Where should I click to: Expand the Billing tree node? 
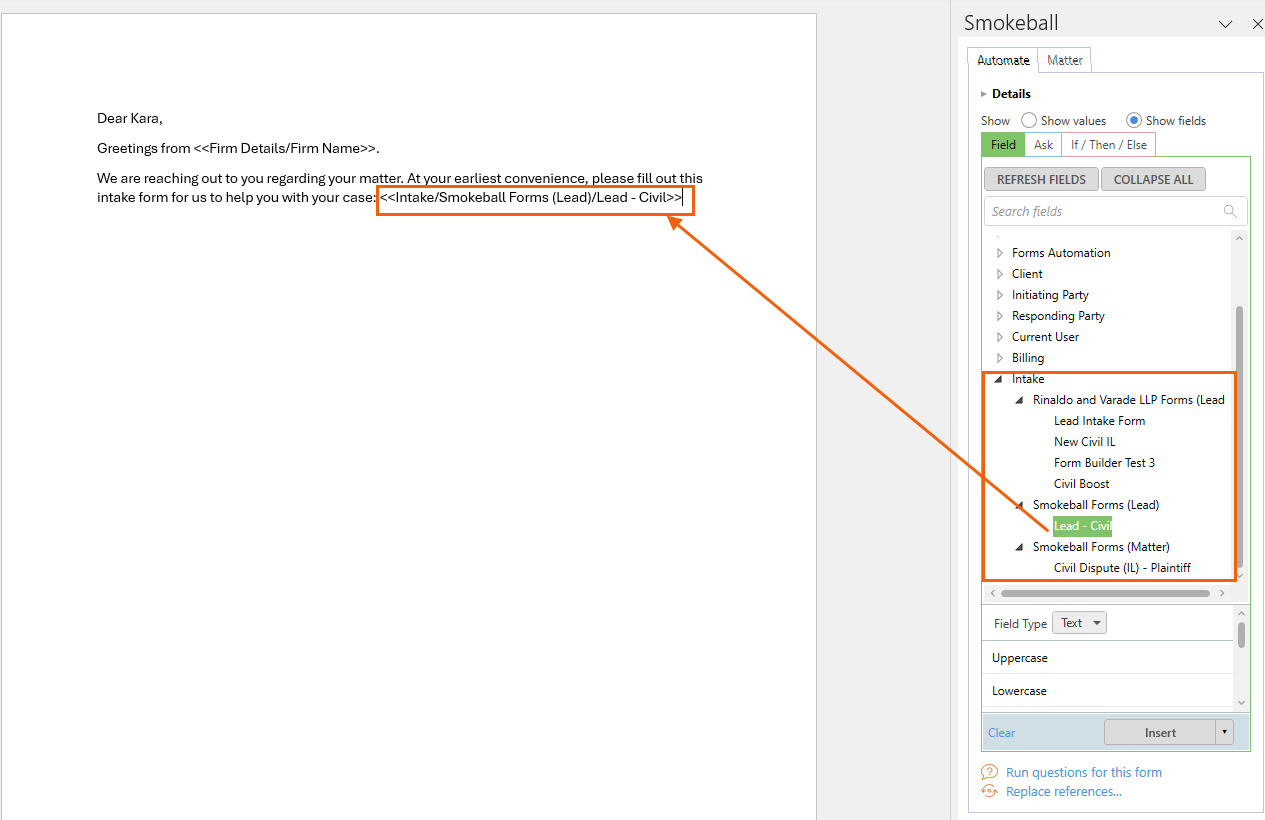click(999, 358)
